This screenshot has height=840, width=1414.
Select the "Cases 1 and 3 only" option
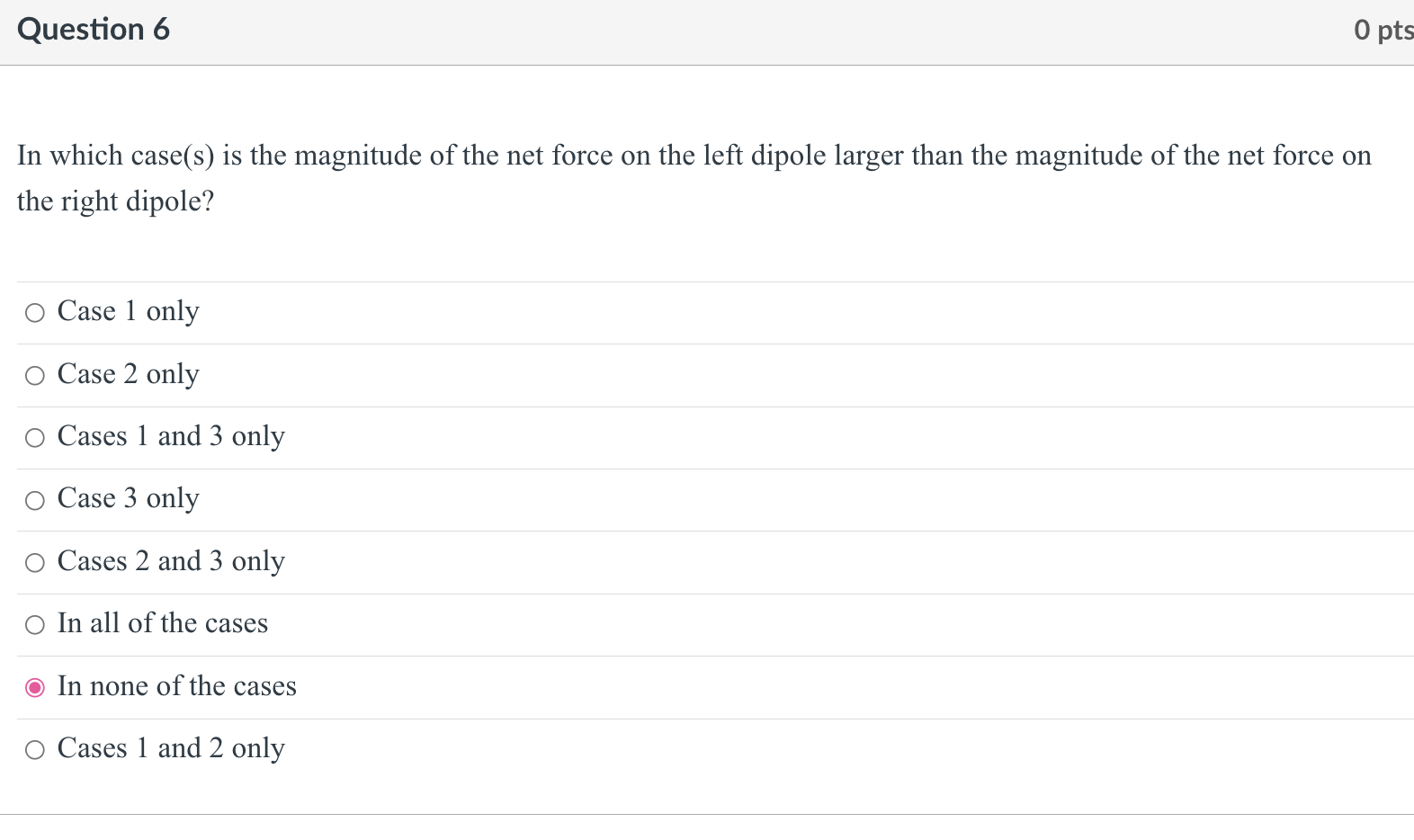click(x=35, y=438)
